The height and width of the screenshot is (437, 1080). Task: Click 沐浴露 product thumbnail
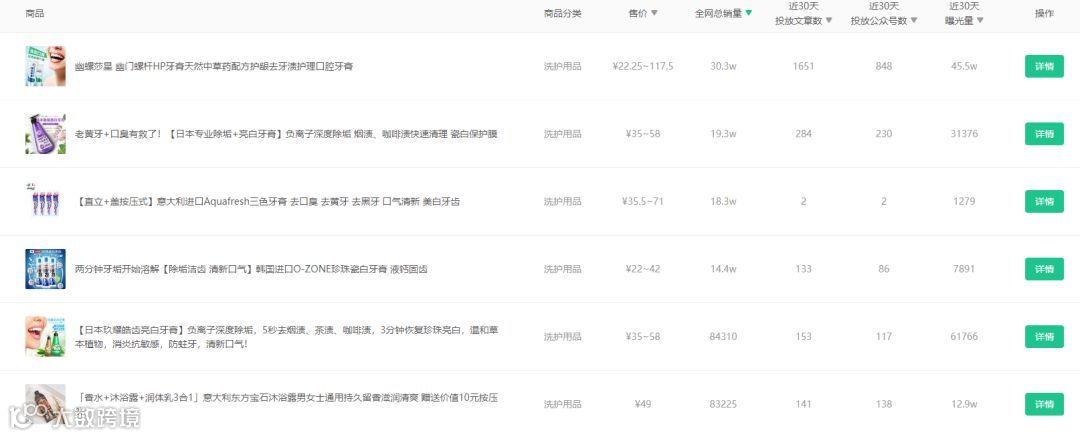pyautogui.click(x=45, y=404)
